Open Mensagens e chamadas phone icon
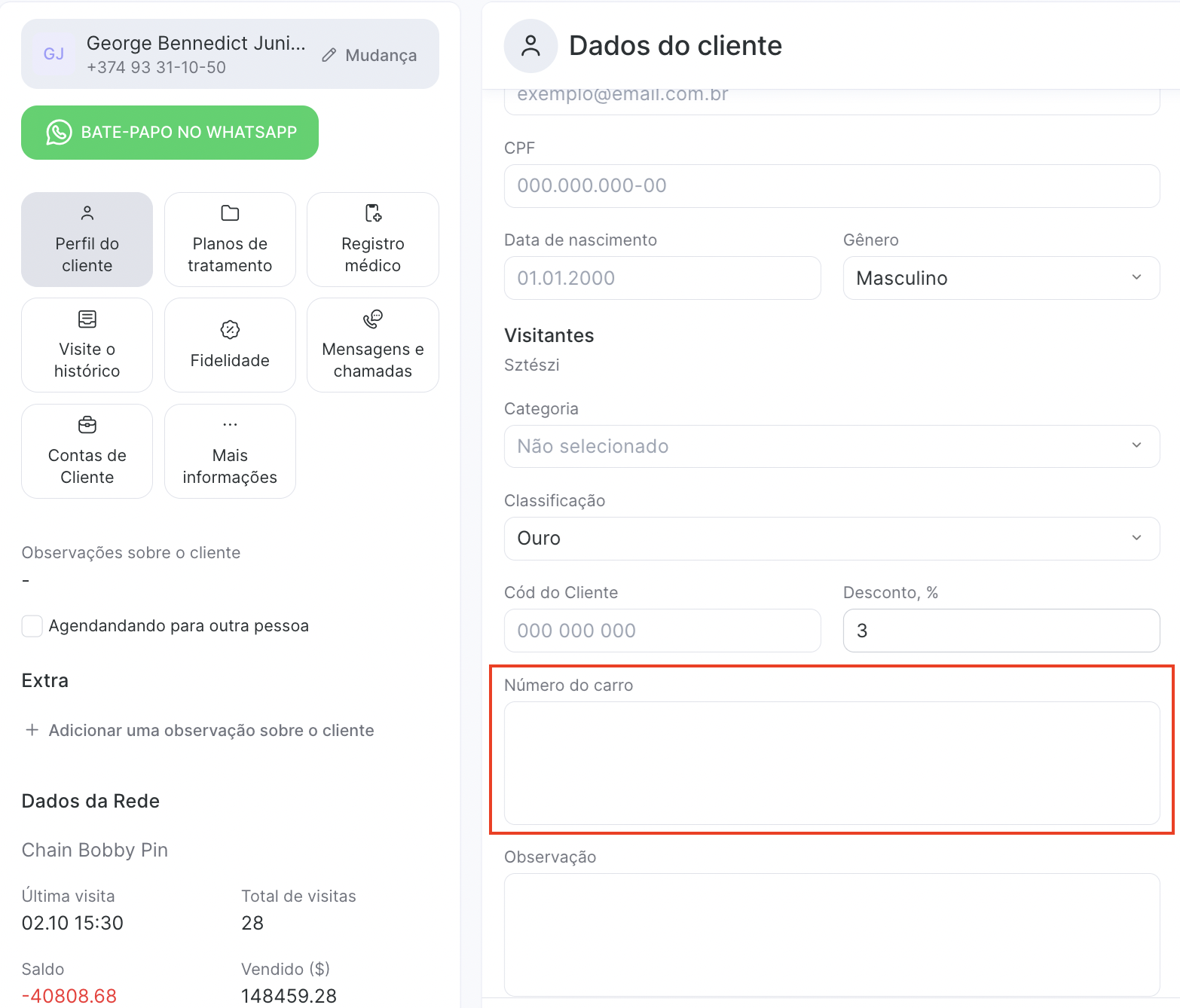This screenshot has width=1180, height=1008. coord(373,319)
